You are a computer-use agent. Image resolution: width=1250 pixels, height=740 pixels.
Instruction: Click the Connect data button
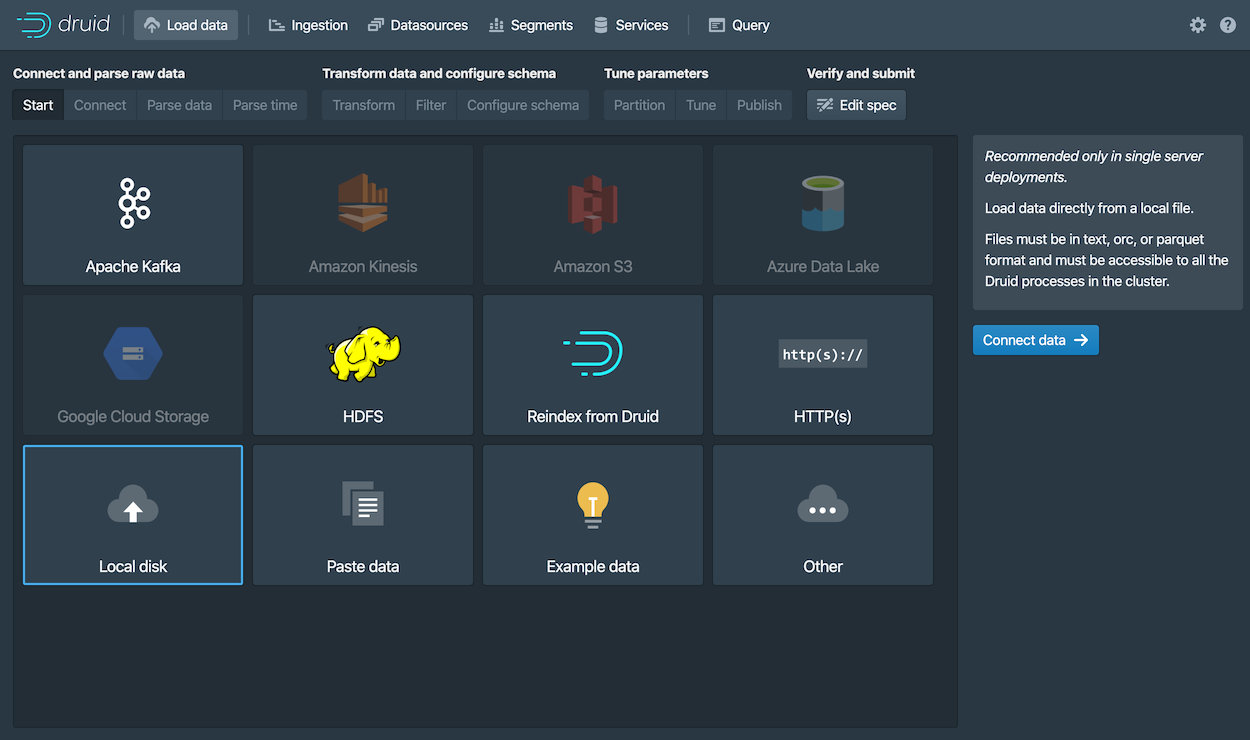1035,340
